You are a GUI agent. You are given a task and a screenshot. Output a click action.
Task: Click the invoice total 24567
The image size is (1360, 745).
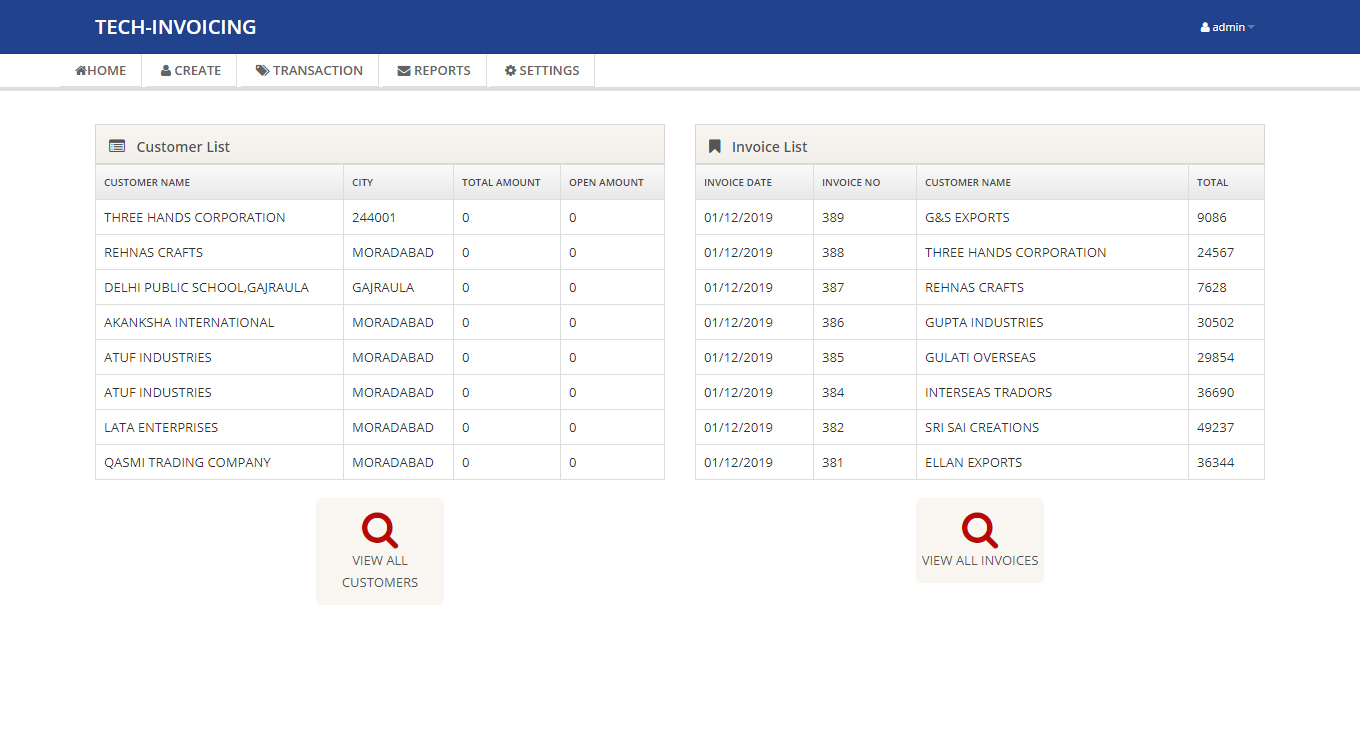coord(1216,252)
